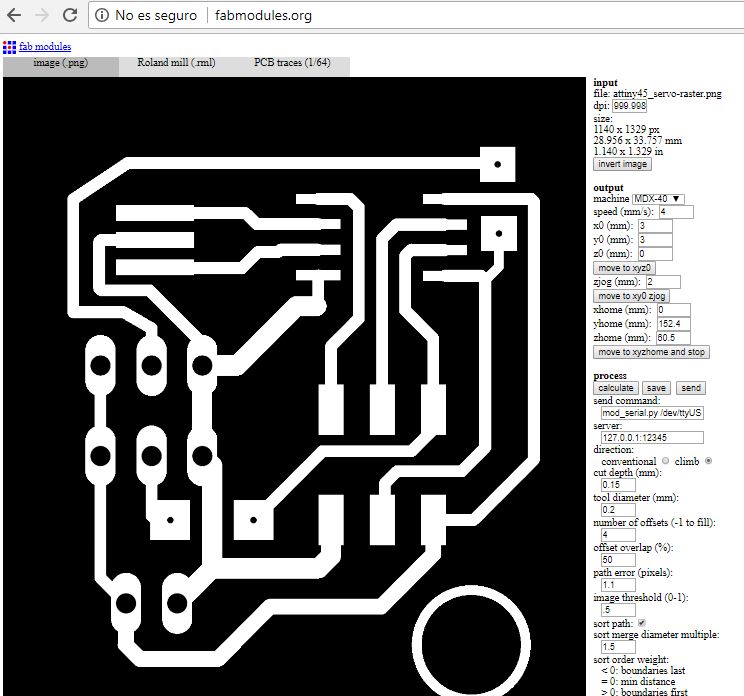Click the offset overlap (%) field
The image size is (744, 696).
pyautogui.click(x=618, y=560)
